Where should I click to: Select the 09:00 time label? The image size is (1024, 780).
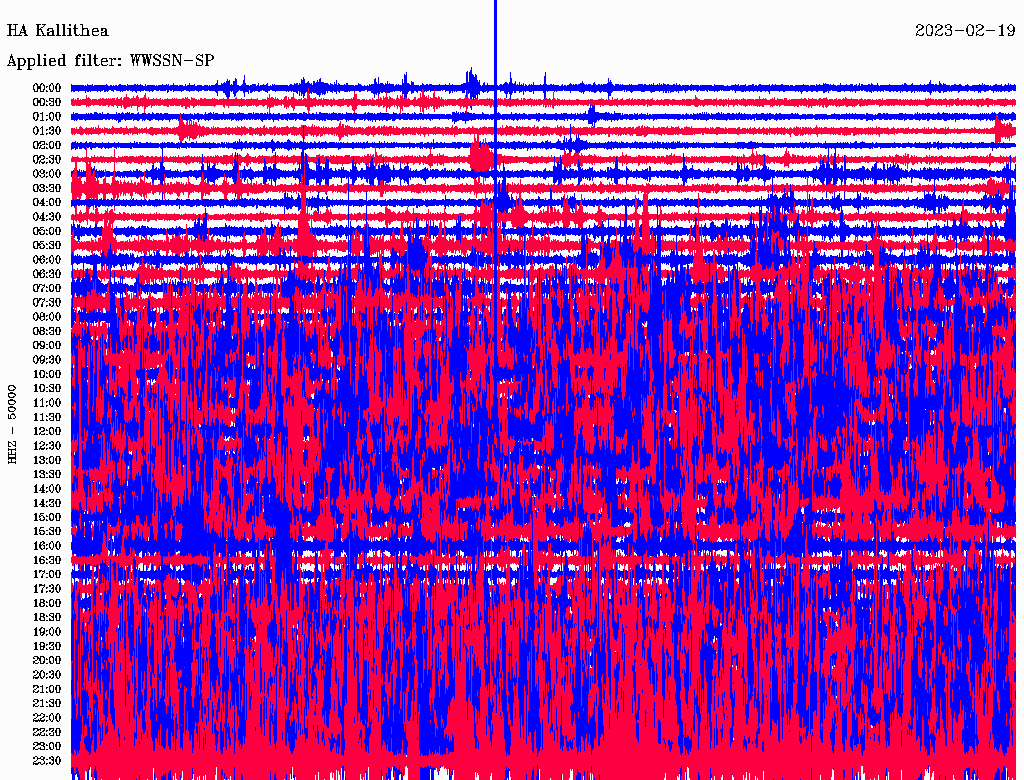[x=47, y=346]
